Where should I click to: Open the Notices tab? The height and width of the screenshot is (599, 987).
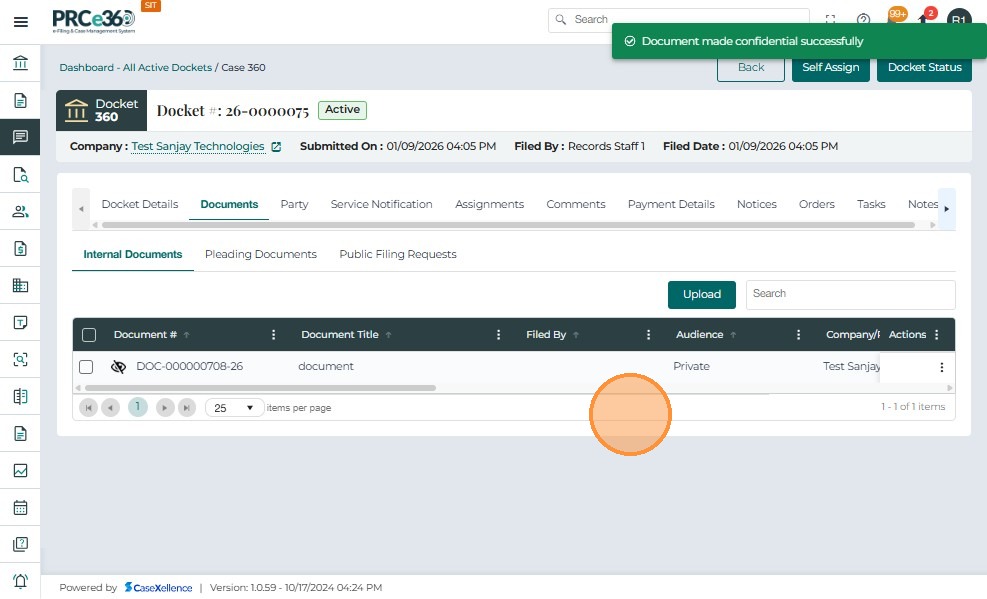(x=757, y=204)
